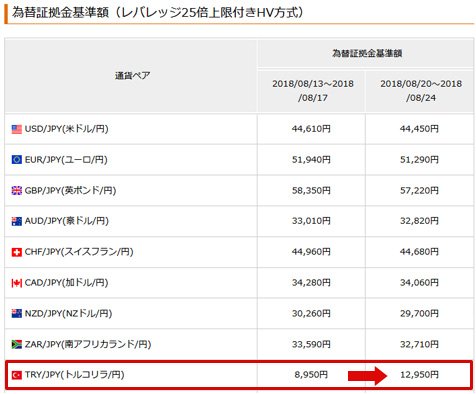Click the 12,950円 value for TRY/JPY
Image resolution: width=476 pixels, height=394 pixels.
pos(419,375)
